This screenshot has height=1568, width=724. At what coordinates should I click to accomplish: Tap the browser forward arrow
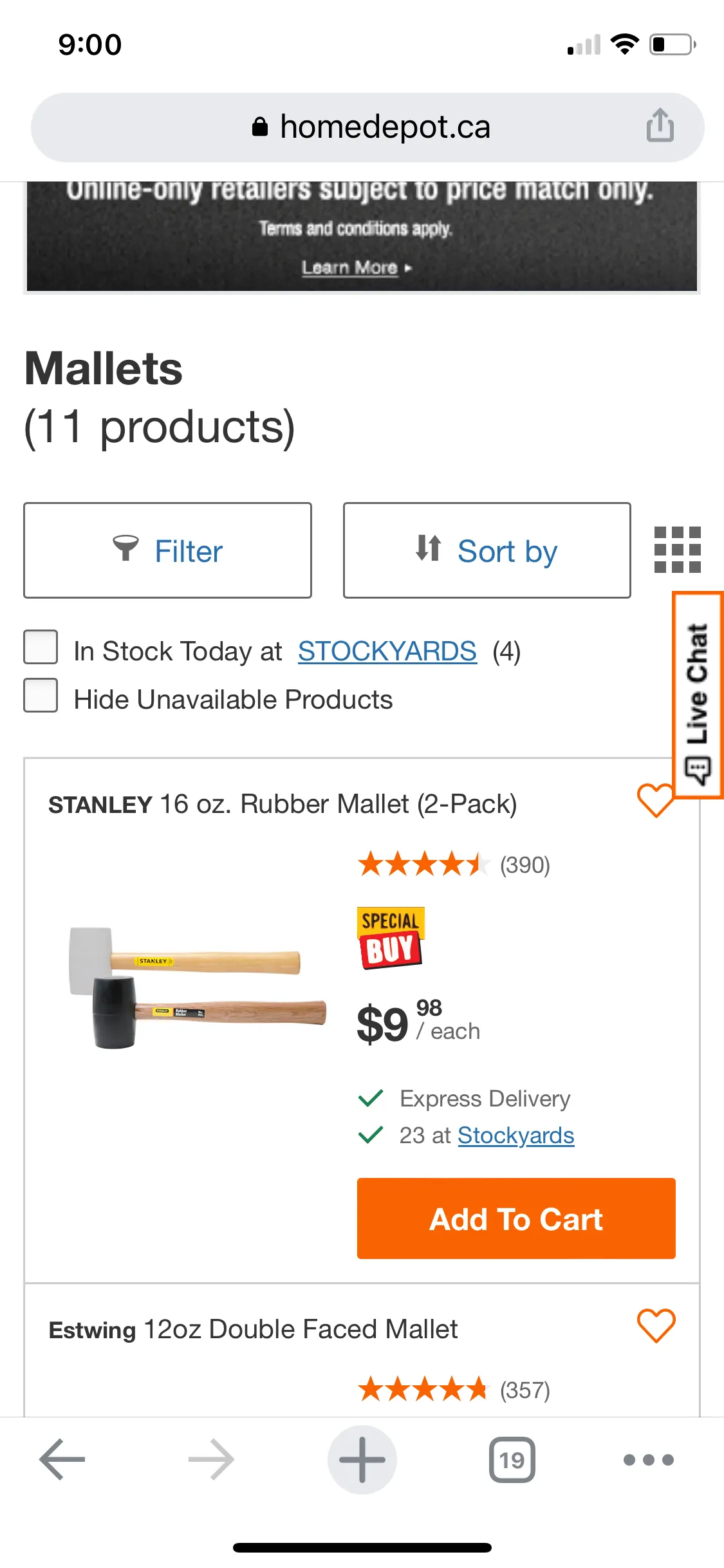(x=211, y=1459)
